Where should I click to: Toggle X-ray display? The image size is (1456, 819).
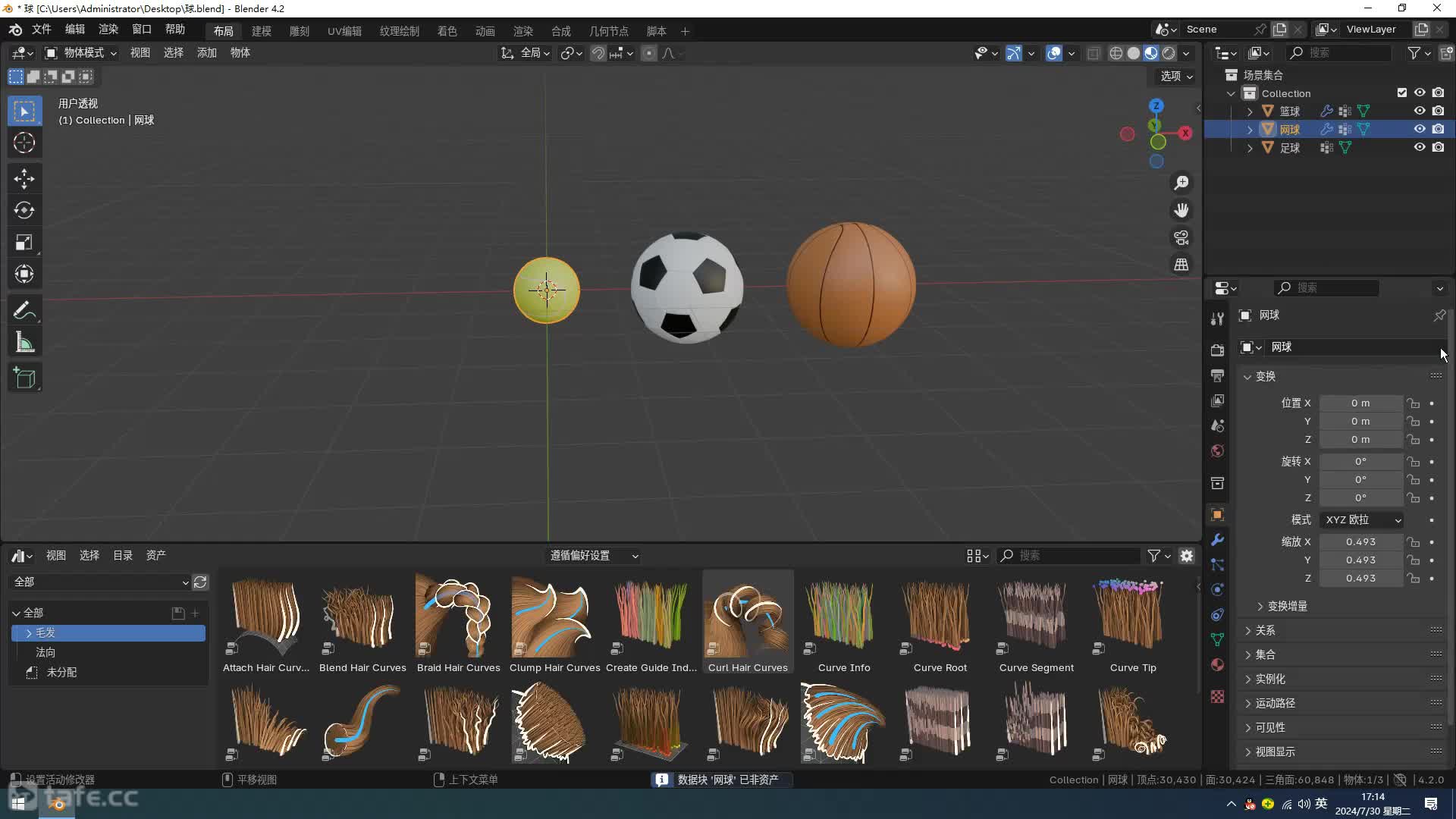pos(1094,53)
